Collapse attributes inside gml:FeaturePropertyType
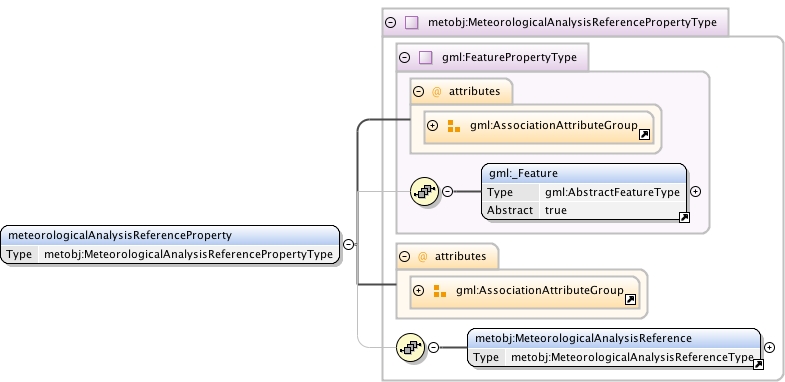Screen dimensions: 785x382 click(x=419, y=92)
